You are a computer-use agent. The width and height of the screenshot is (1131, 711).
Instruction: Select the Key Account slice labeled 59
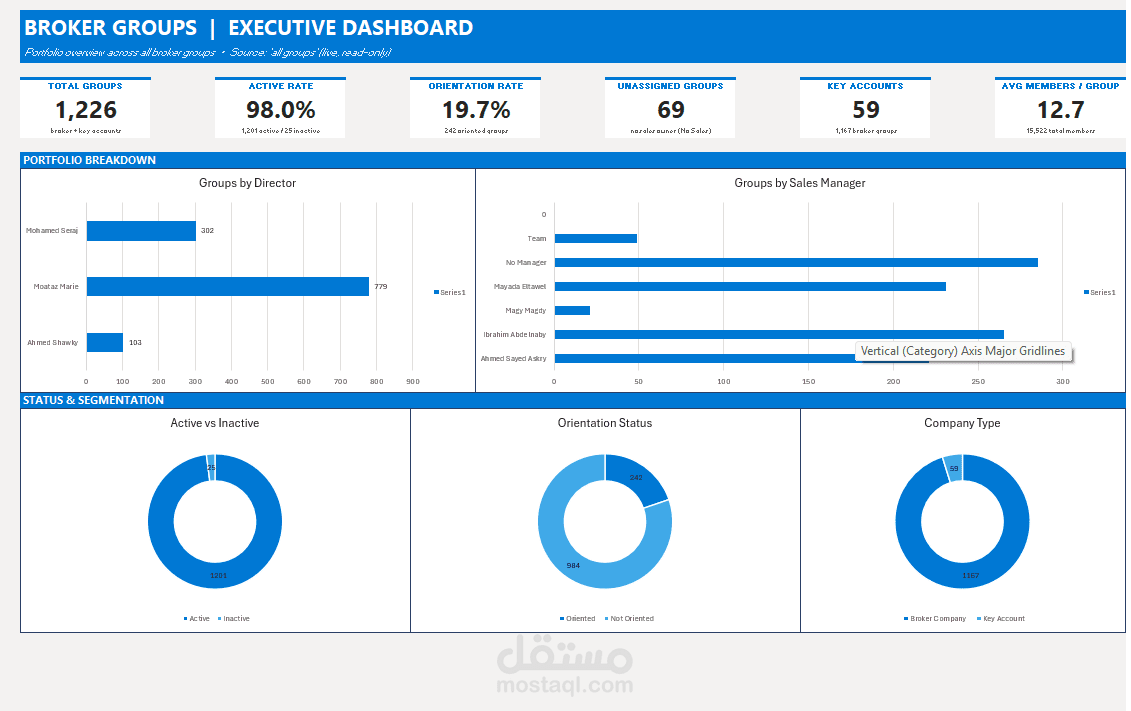(x=954, y=468)
